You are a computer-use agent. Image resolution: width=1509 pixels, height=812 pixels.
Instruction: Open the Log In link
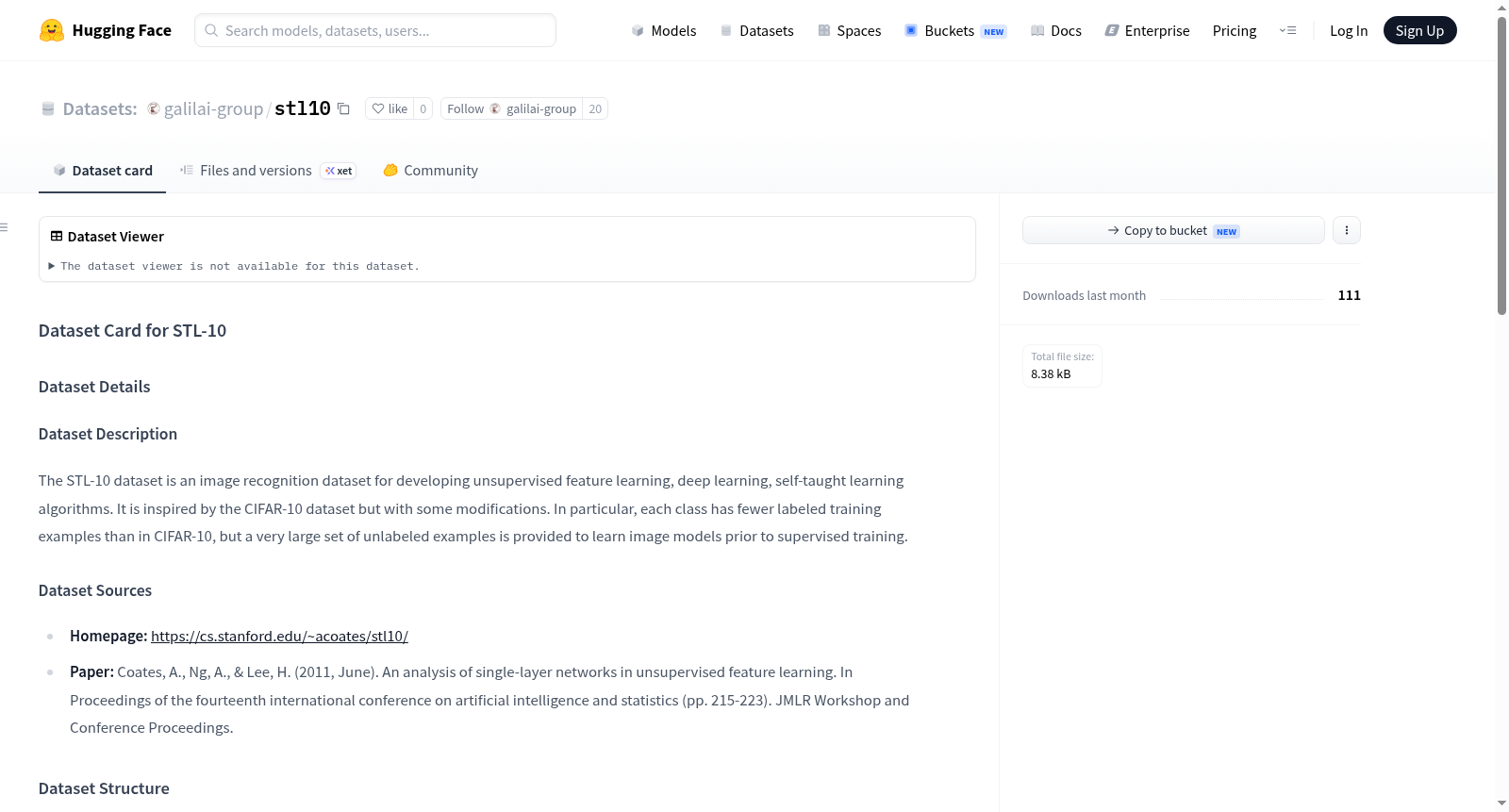point(1349,31)
